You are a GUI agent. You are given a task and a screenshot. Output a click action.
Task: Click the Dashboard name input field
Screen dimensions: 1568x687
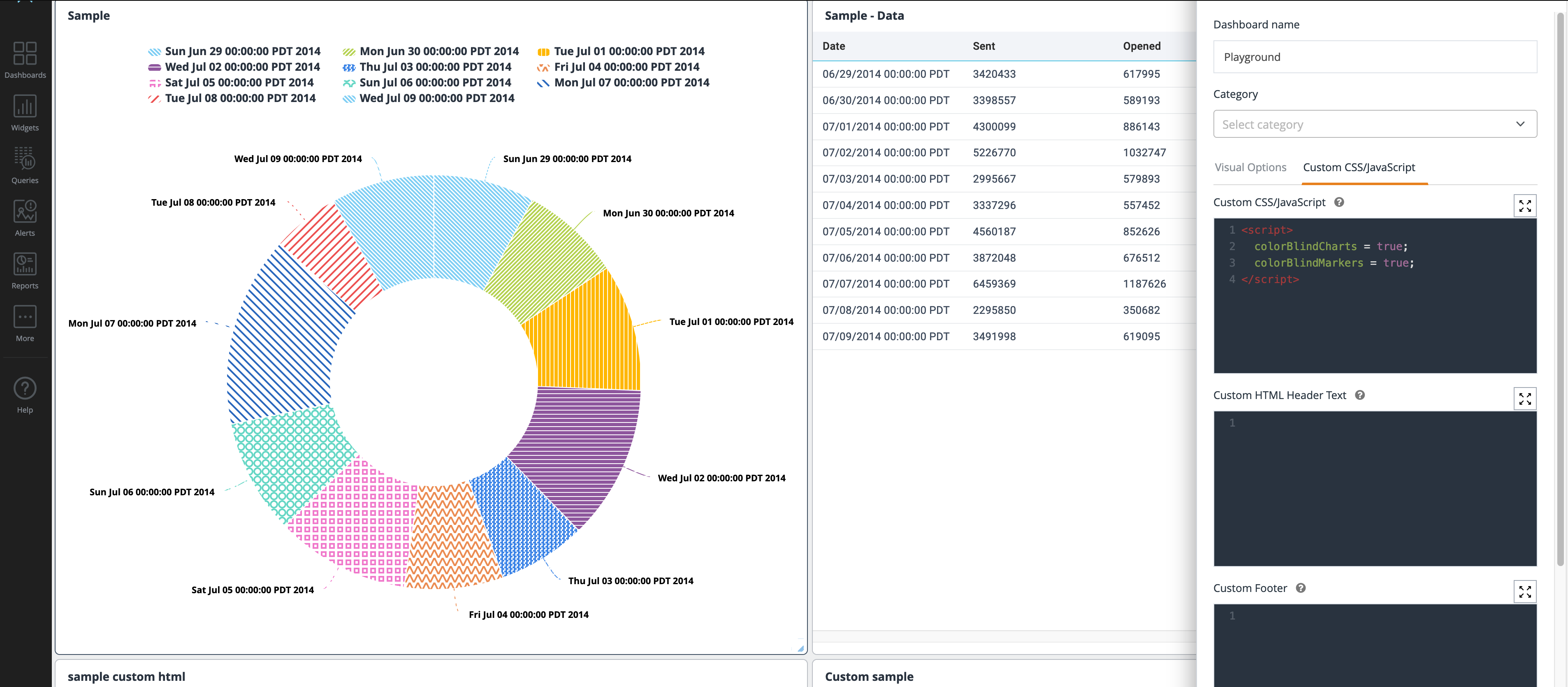[1374, 57]
